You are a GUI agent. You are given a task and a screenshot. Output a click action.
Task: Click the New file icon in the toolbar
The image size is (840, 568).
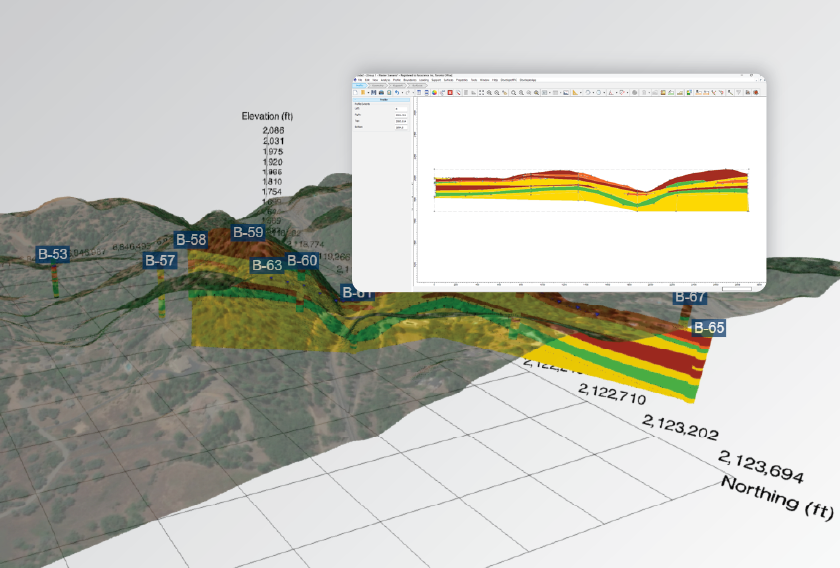tap(355, 92)
